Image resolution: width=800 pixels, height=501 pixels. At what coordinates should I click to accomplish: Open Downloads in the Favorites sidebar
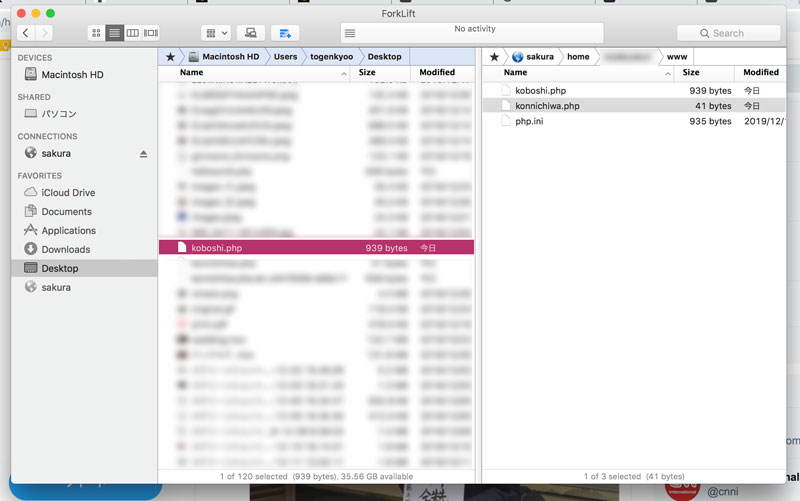[x=65, y=249]
